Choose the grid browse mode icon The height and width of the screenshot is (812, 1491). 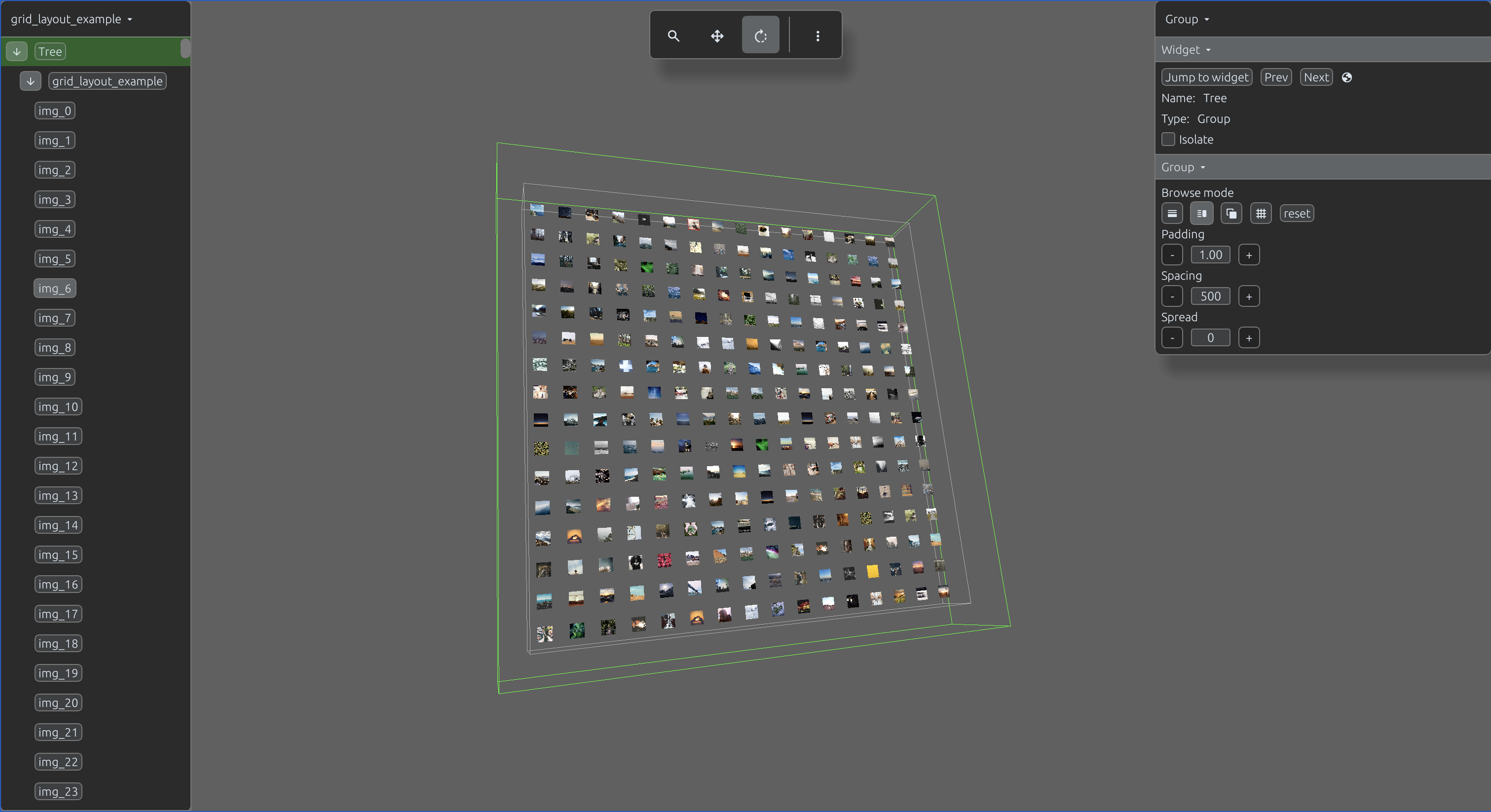click(1261, 214)
